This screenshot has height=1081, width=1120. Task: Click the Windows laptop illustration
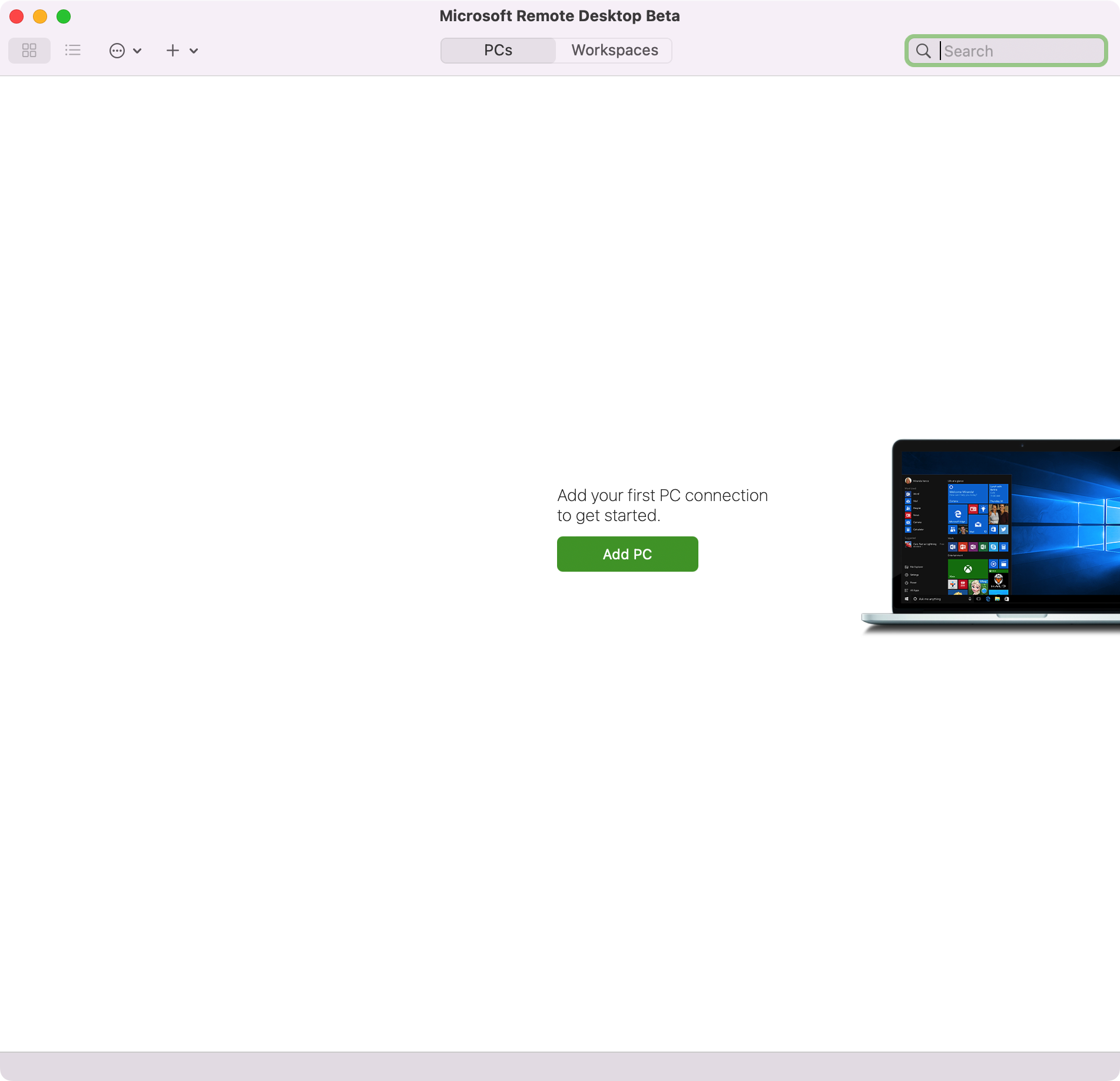coord(991,536)
